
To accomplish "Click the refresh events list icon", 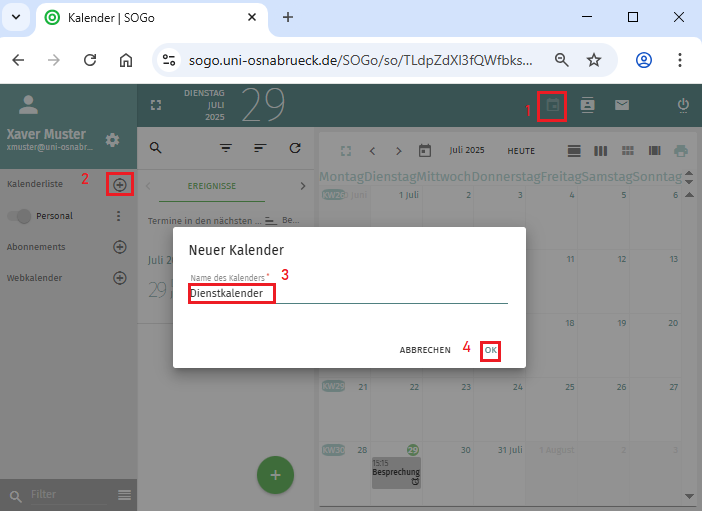I will pos(295,148).
